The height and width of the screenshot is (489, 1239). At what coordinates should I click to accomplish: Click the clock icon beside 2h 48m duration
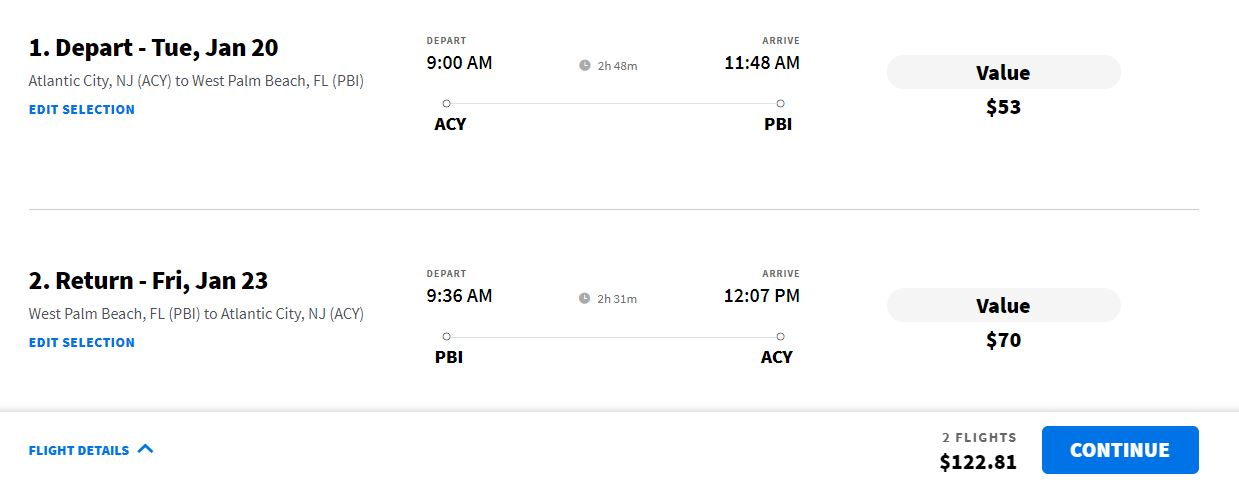[x=584, y=66]
